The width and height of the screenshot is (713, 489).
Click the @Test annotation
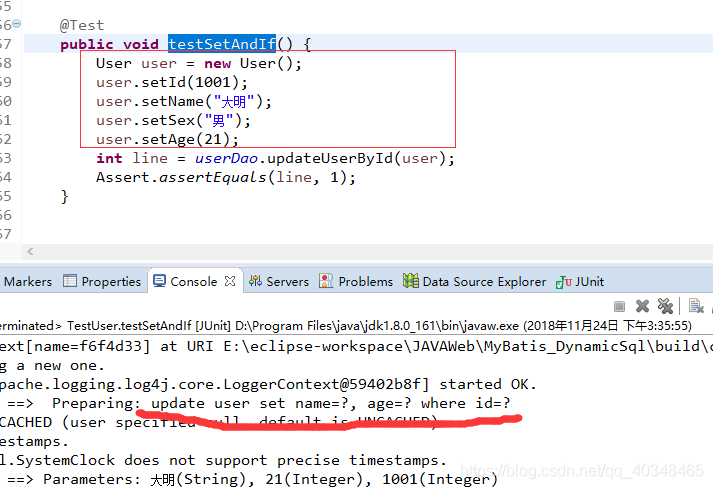pyautogui.click(x=82, y=25)
